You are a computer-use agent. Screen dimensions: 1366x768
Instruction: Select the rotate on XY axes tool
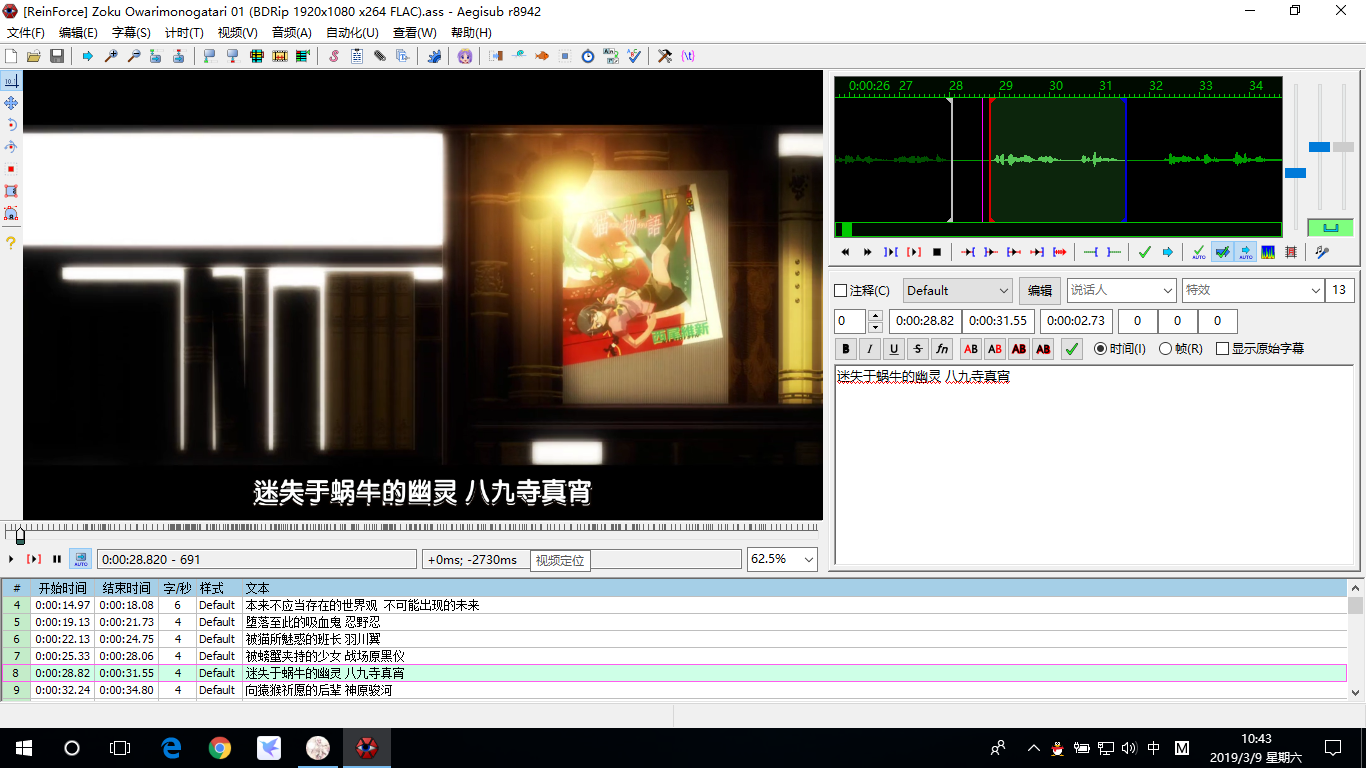[11, 147]
